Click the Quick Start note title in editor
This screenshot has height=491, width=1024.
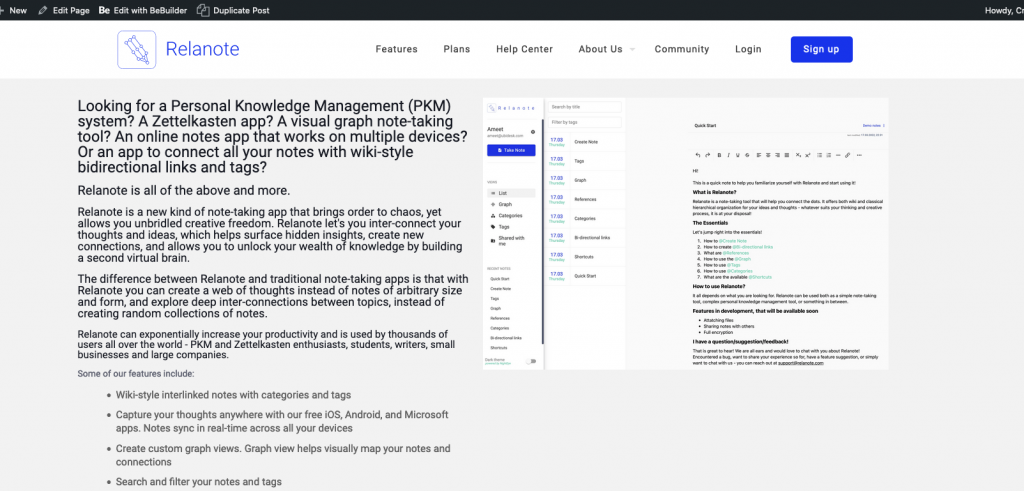(705, 125)
